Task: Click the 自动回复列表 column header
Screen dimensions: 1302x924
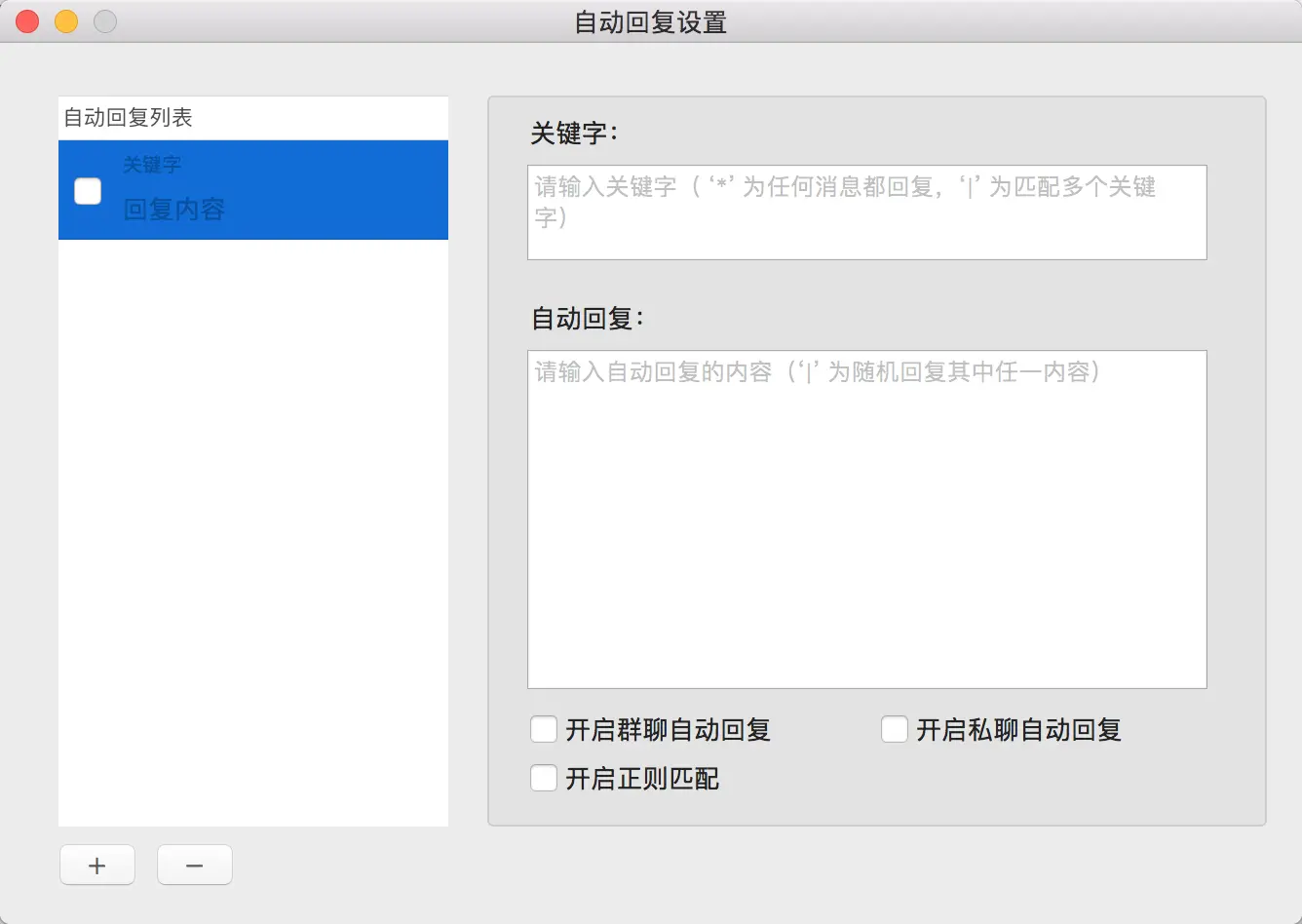Action: (253, 118)
